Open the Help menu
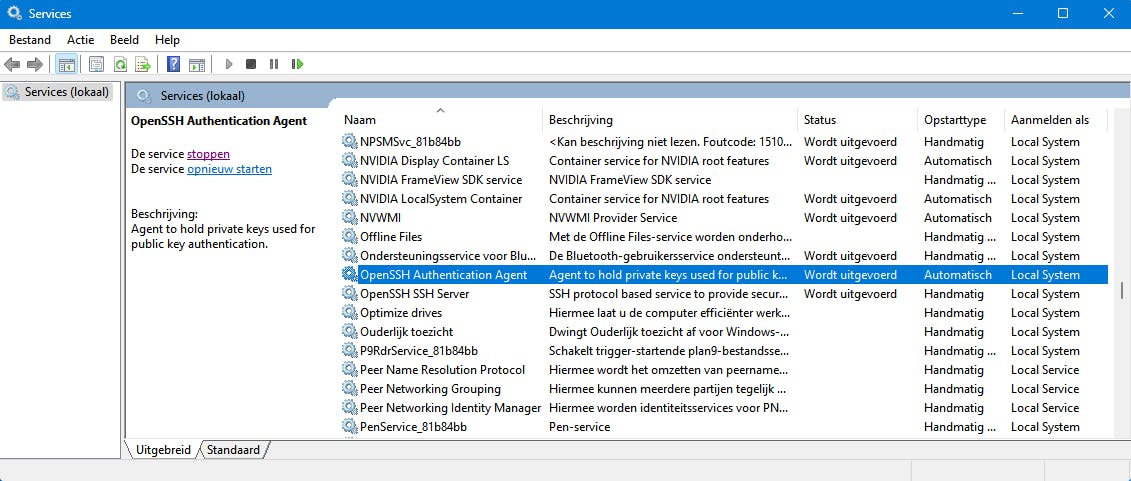Screen dimensions: 1131x481 coord(167,40)
